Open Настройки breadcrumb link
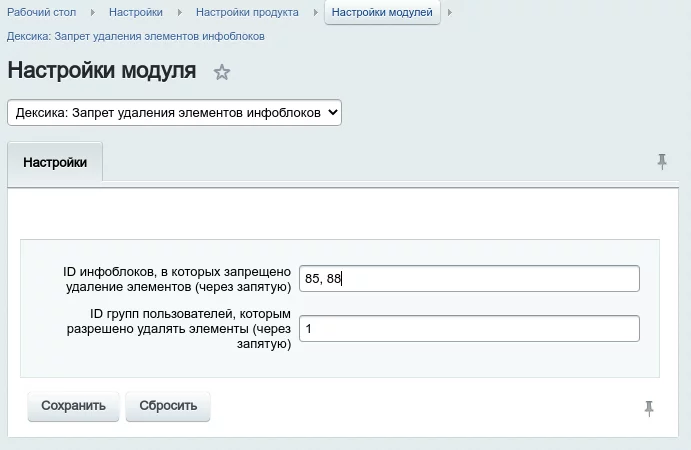 pyautogui.click(x=136, y=12)
